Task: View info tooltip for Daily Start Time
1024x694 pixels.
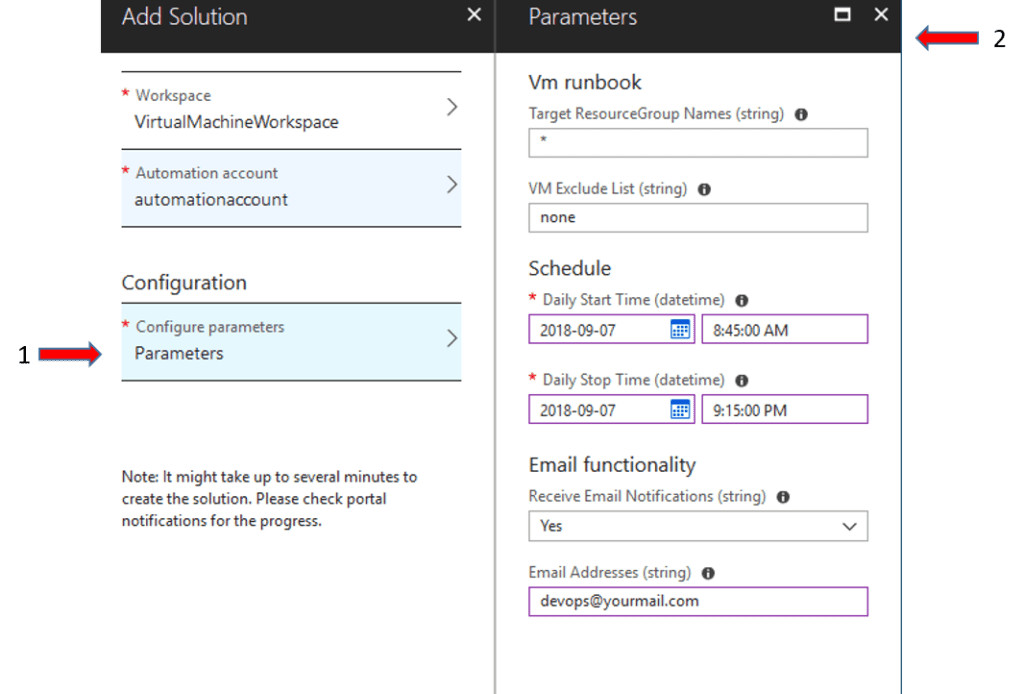Action: pyautogui.click(x=740, y=299)
